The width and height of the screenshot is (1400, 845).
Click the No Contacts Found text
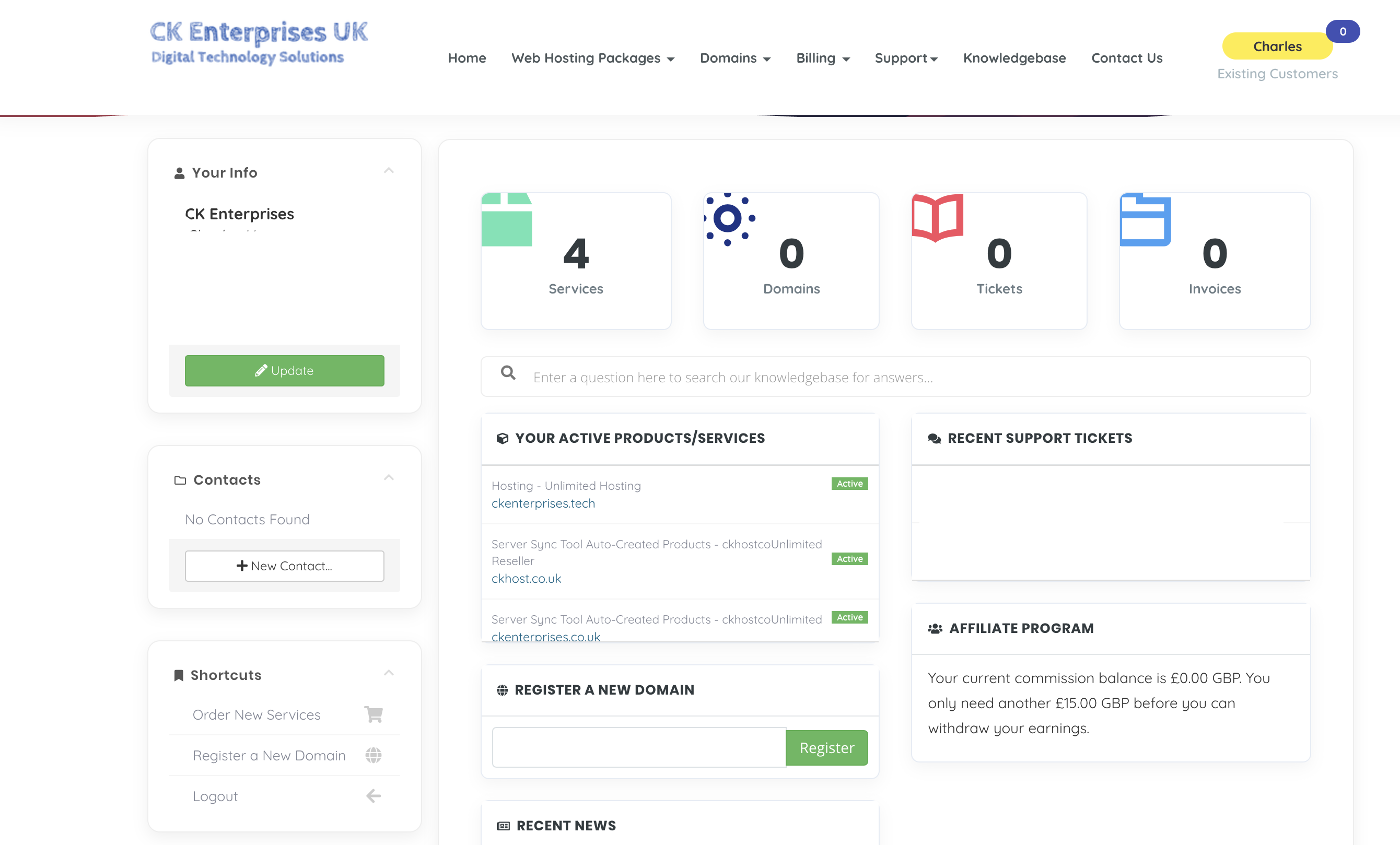click(247, 519)
